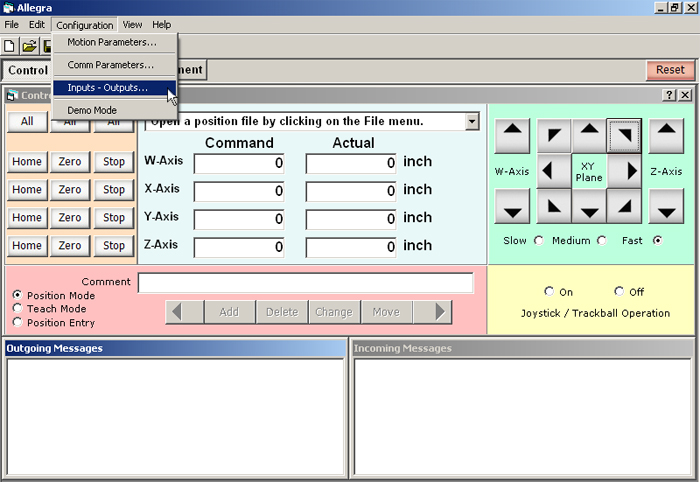
Task: Click the red Reset button
Action: tap(670, 70)
